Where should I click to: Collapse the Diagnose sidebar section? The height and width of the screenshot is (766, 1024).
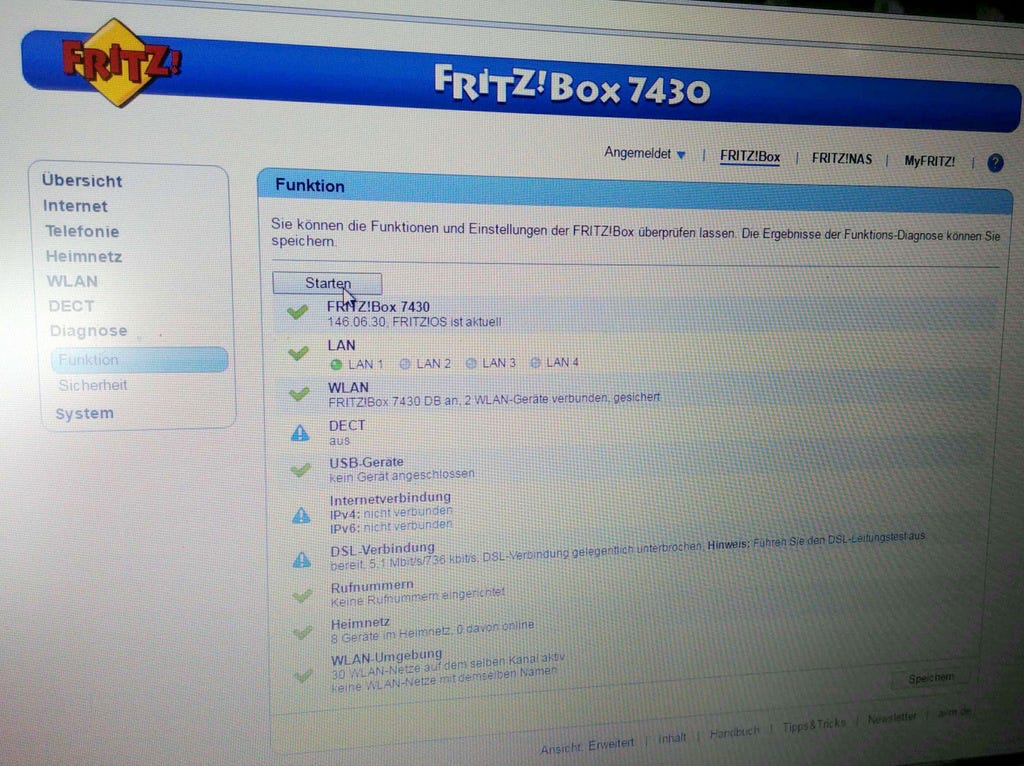[88, 331]
